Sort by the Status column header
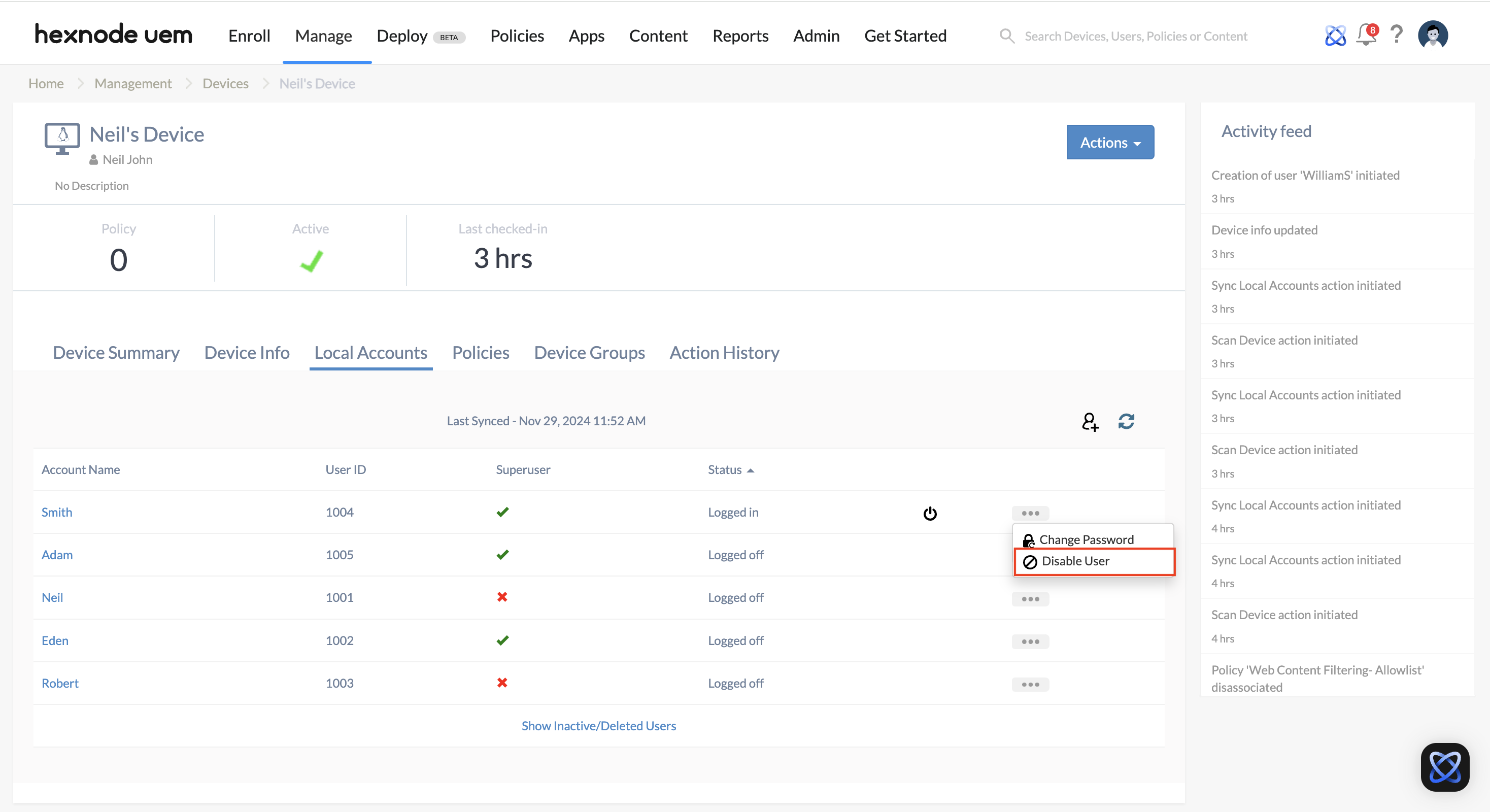 coord(731,469)
